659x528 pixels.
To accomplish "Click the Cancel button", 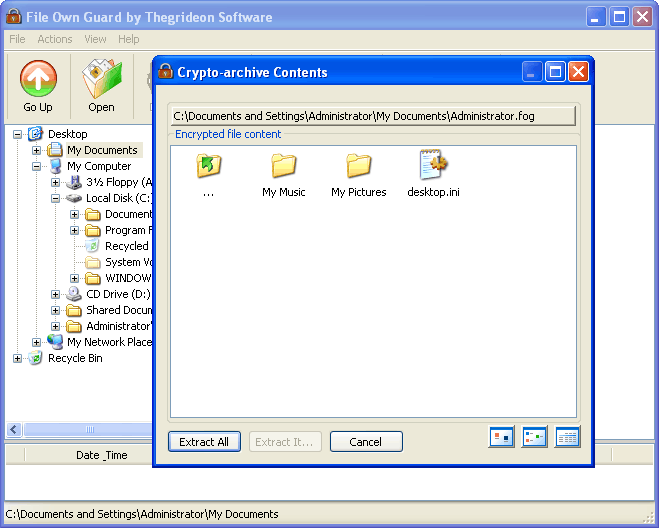I will (x=366, y=441).
